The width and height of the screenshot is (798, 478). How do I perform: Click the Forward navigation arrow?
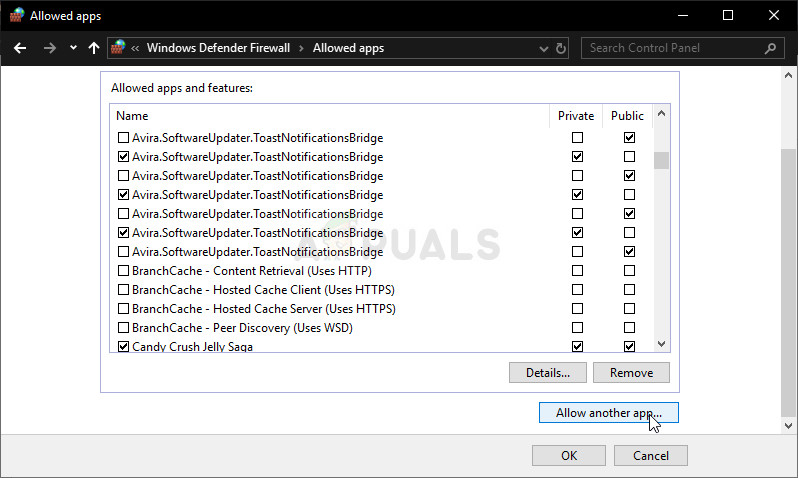(x=50, y=47)
